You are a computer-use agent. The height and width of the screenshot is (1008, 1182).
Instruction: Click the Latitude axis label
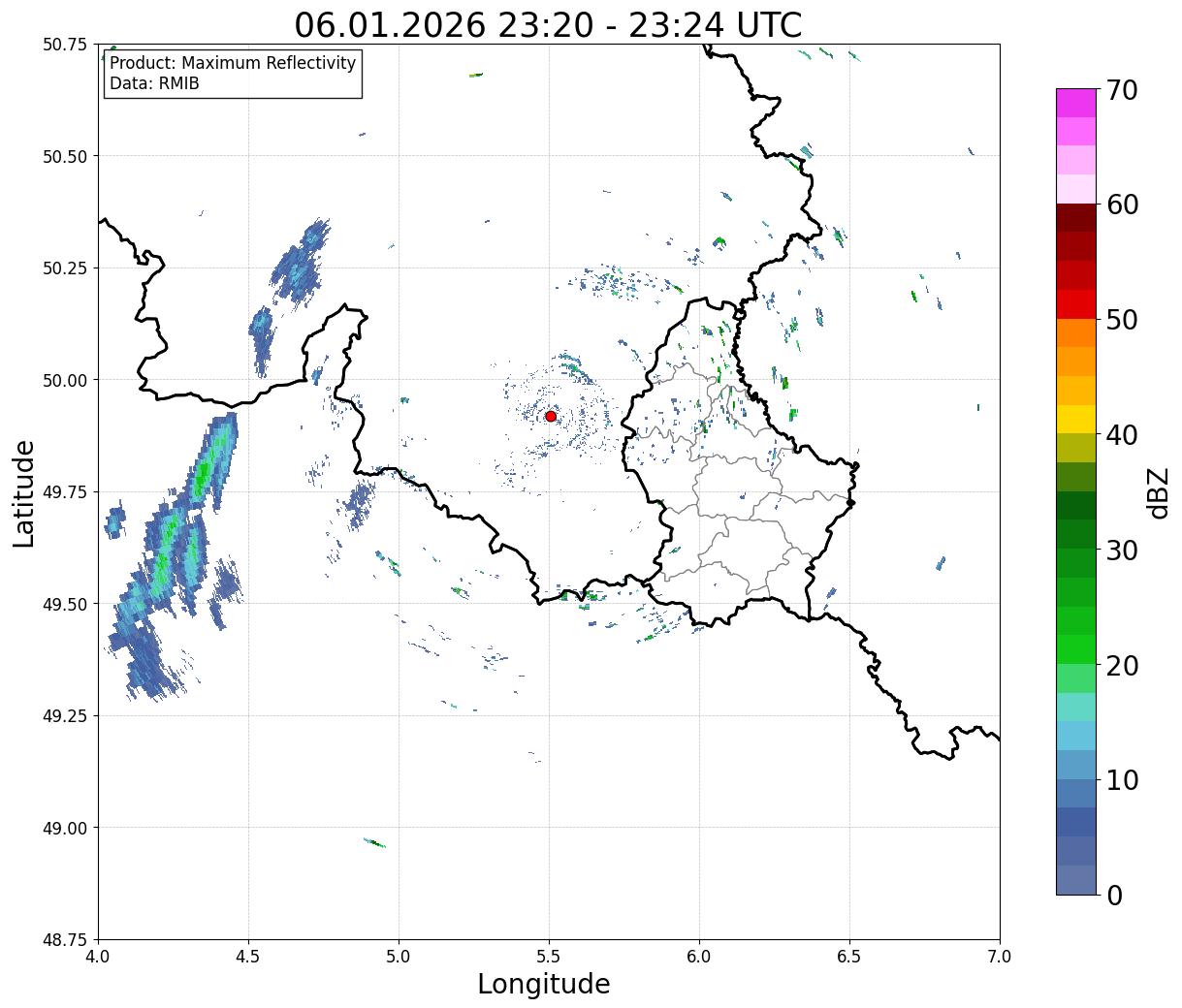tap(24, 492)
